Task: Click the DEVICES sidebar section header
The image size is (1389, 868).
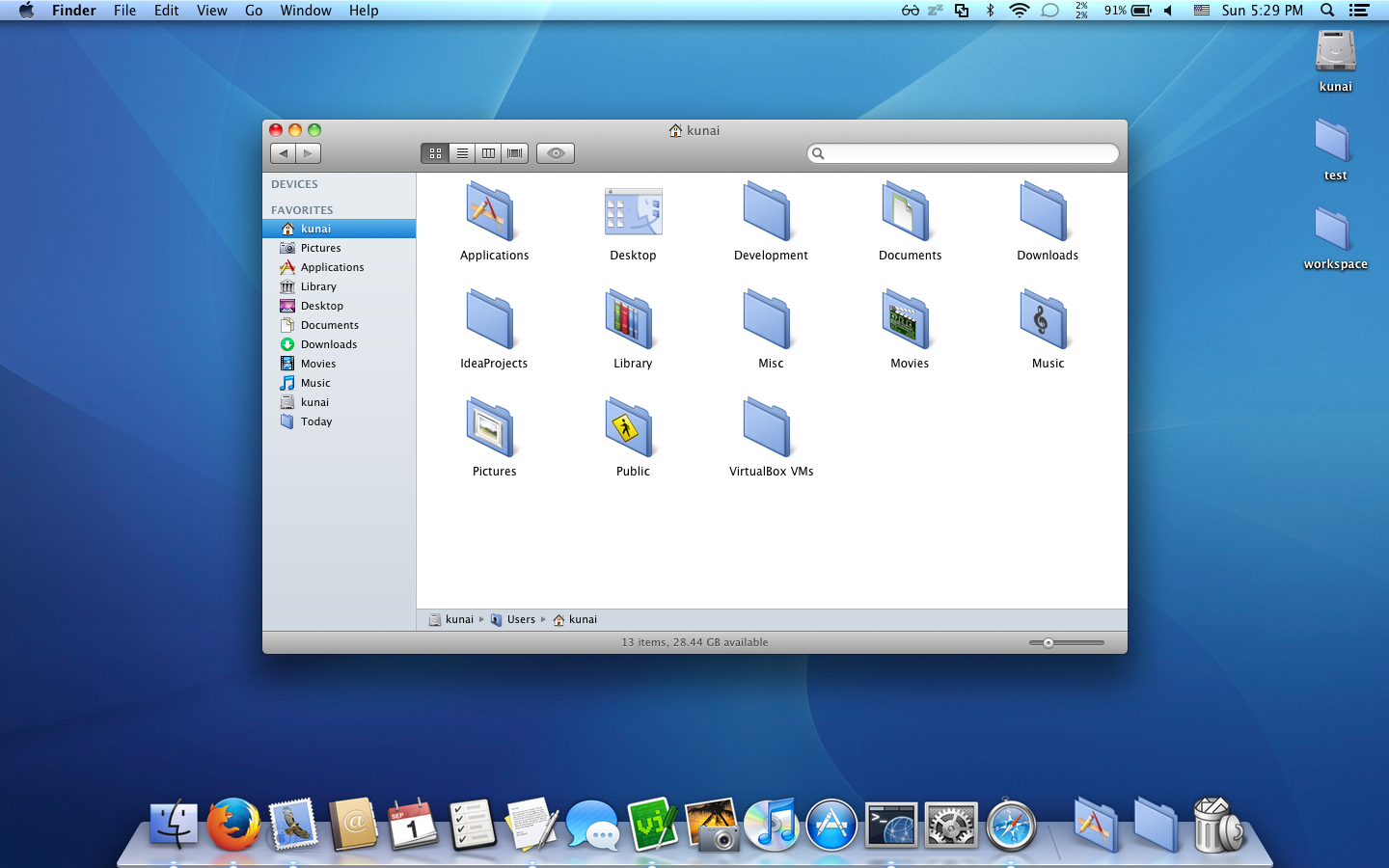Action: pos(294,184)
